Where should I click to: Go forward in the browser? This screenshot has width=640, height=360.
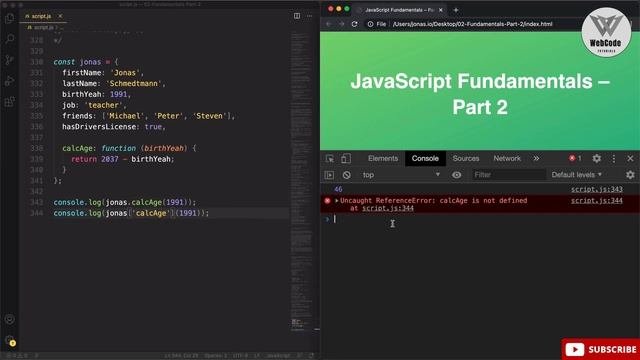(x=341, y=24)
